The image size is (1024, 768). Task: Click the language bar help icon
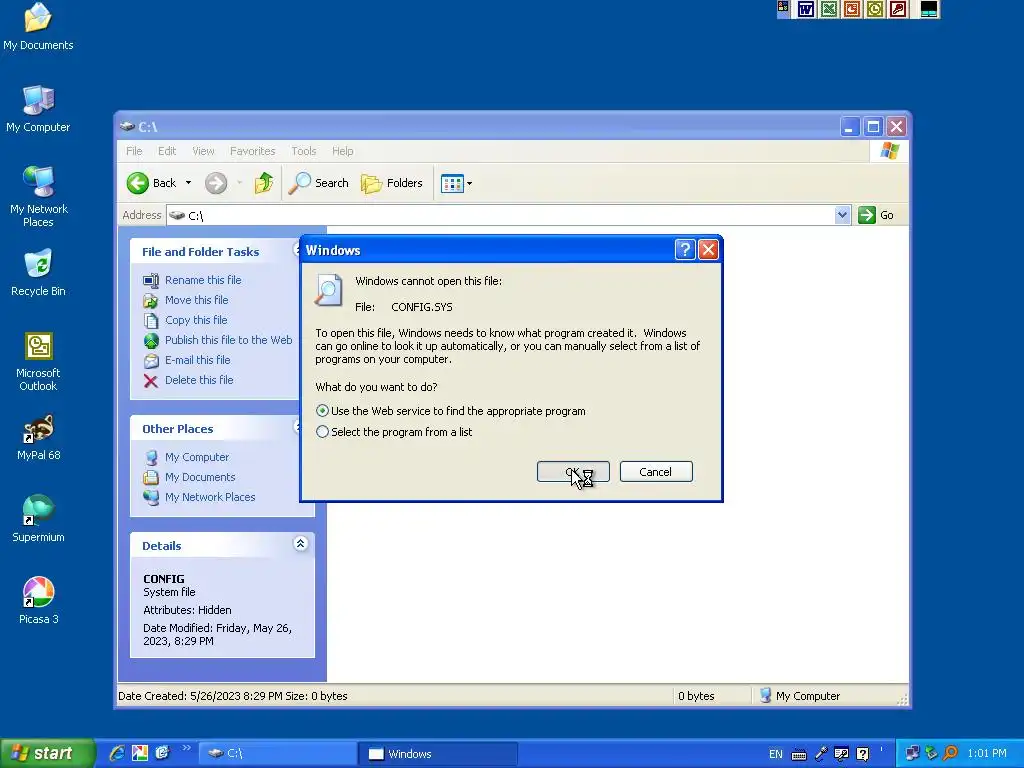click(x=862, y=754)
